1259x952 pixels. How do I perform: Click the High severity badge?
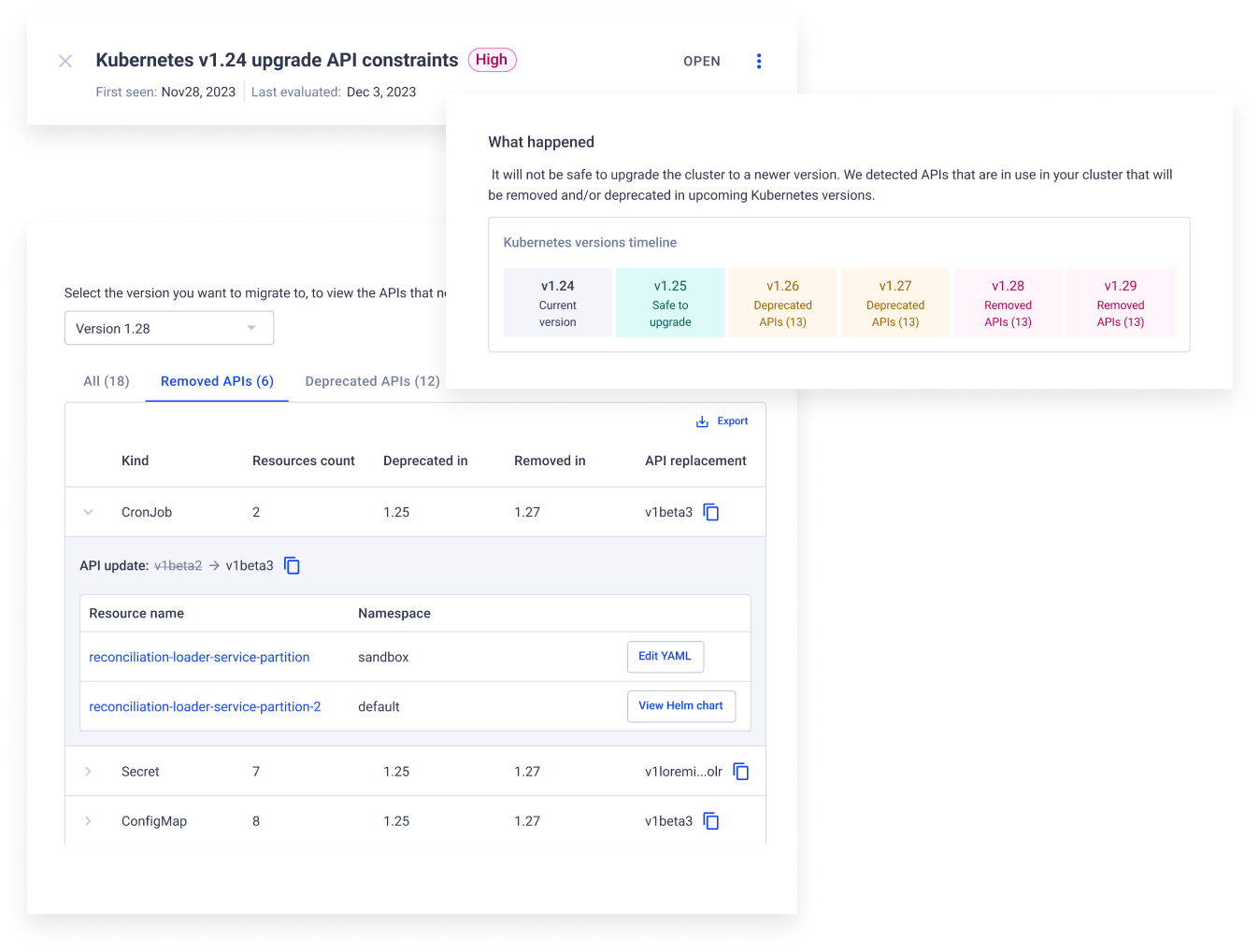[x=492, y=60]
